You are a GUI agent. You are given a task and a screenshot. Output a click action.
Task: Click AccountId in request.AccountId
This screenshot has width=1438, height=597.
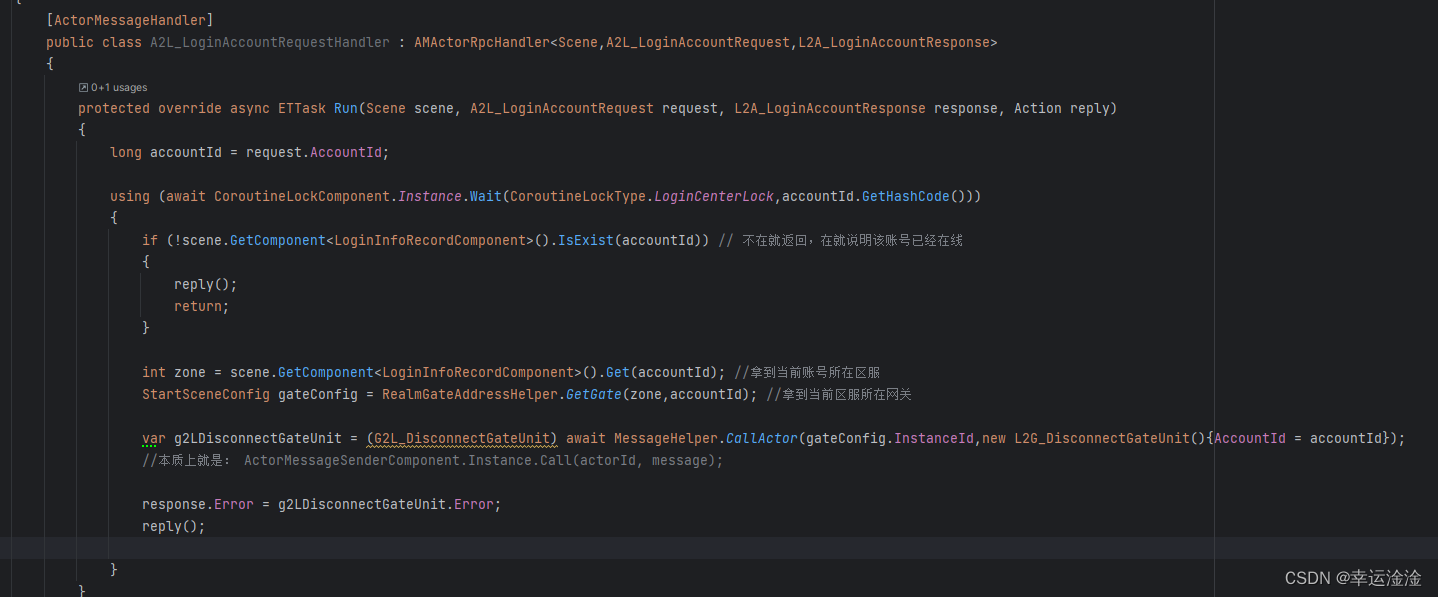coord(346,152)
